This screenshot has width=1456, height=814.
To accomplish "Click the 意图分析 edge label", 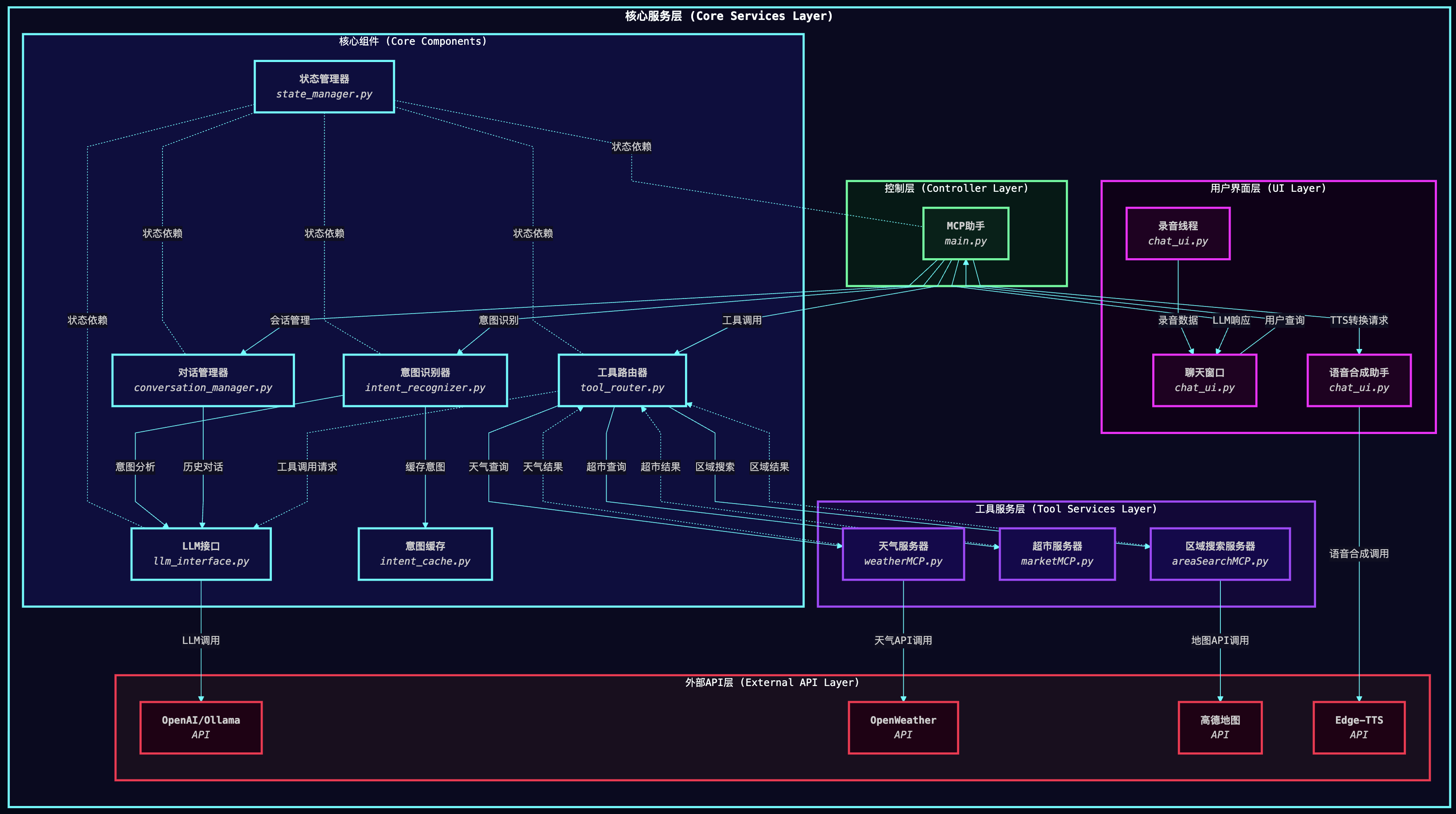I will click(135, 467).
